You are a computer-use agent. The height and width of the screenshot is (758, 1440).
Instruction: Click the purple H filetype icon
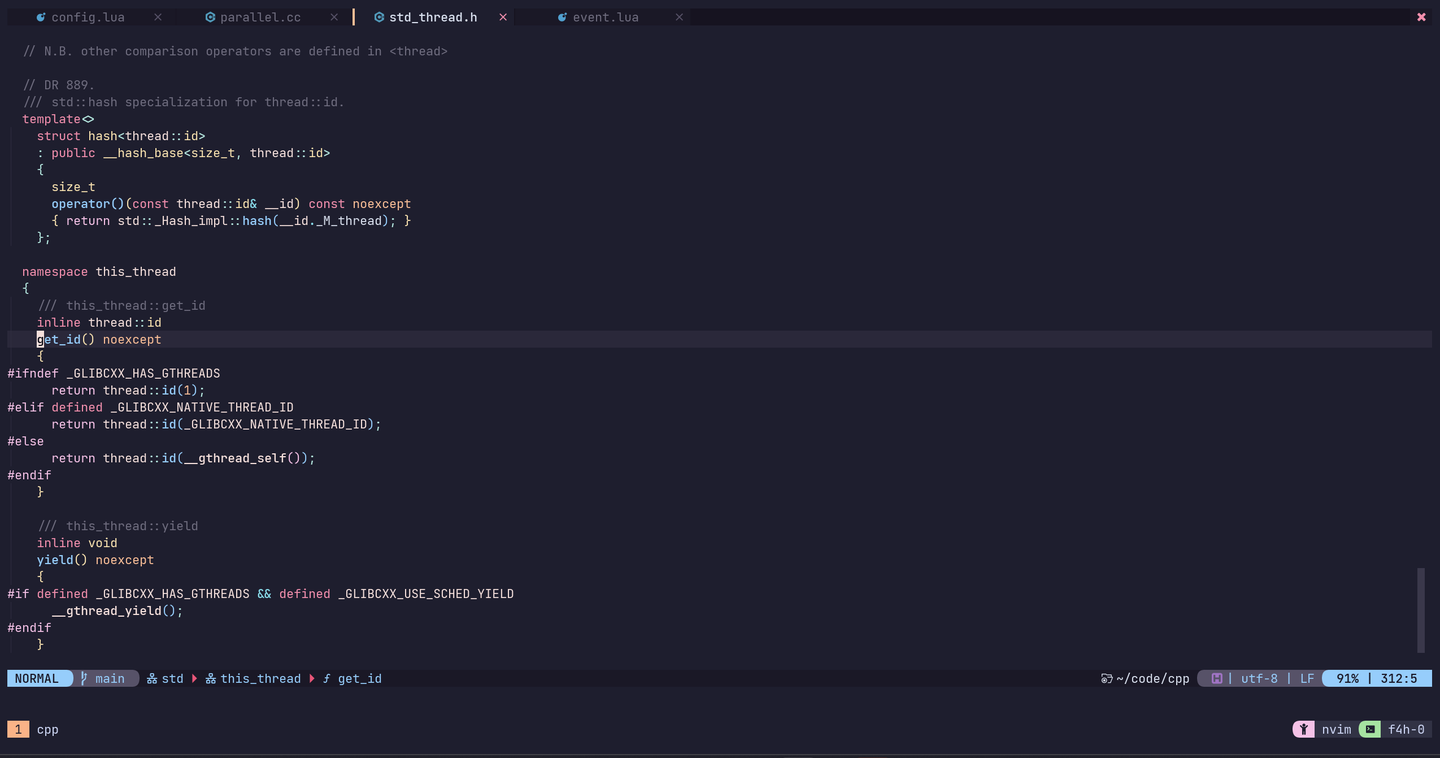coord(1217,679)
